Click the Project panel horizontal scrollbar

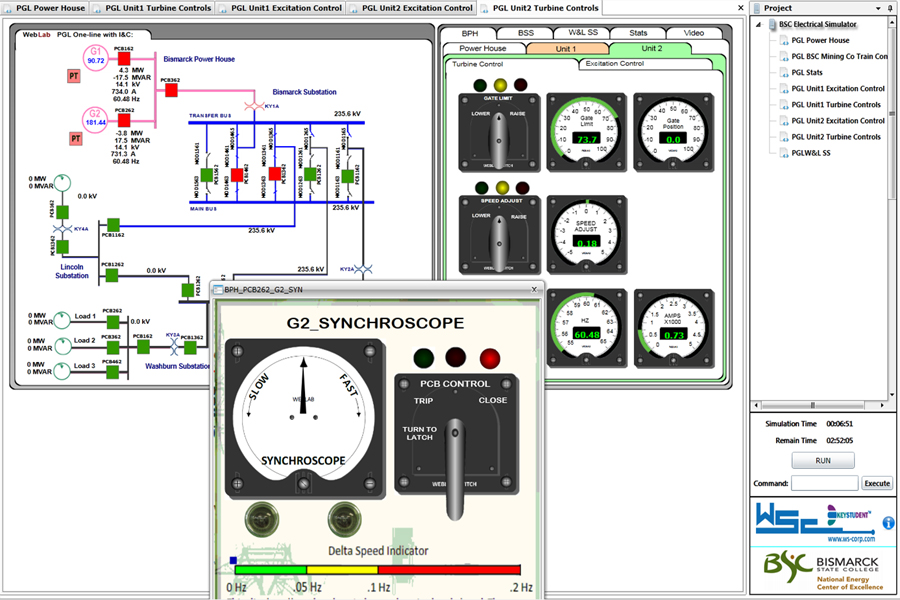click(819, 405)
